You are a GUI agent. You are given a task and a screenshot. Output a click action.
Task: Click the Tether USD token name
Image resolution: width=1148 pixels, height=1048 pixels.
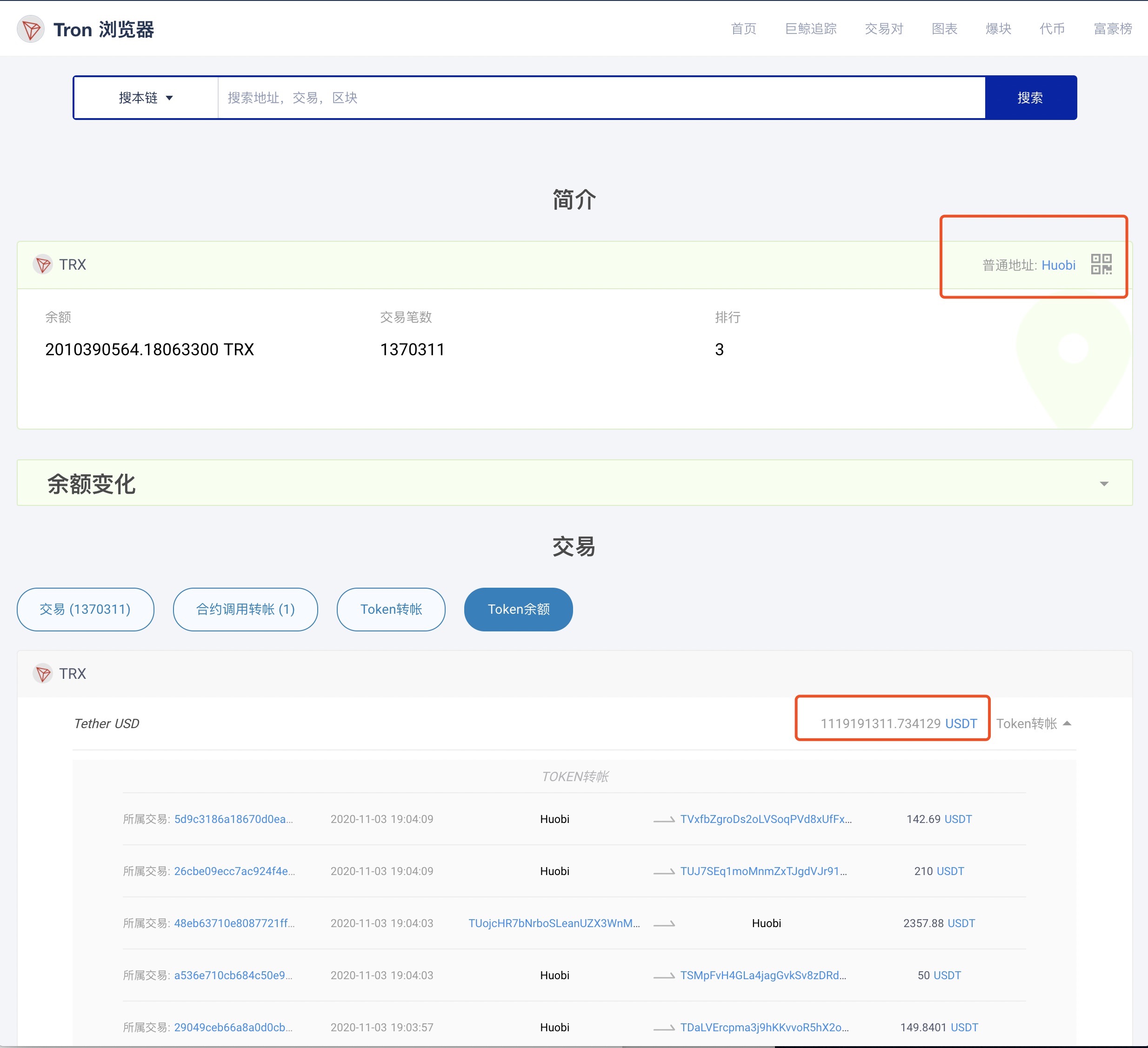[x=107, y=723]
